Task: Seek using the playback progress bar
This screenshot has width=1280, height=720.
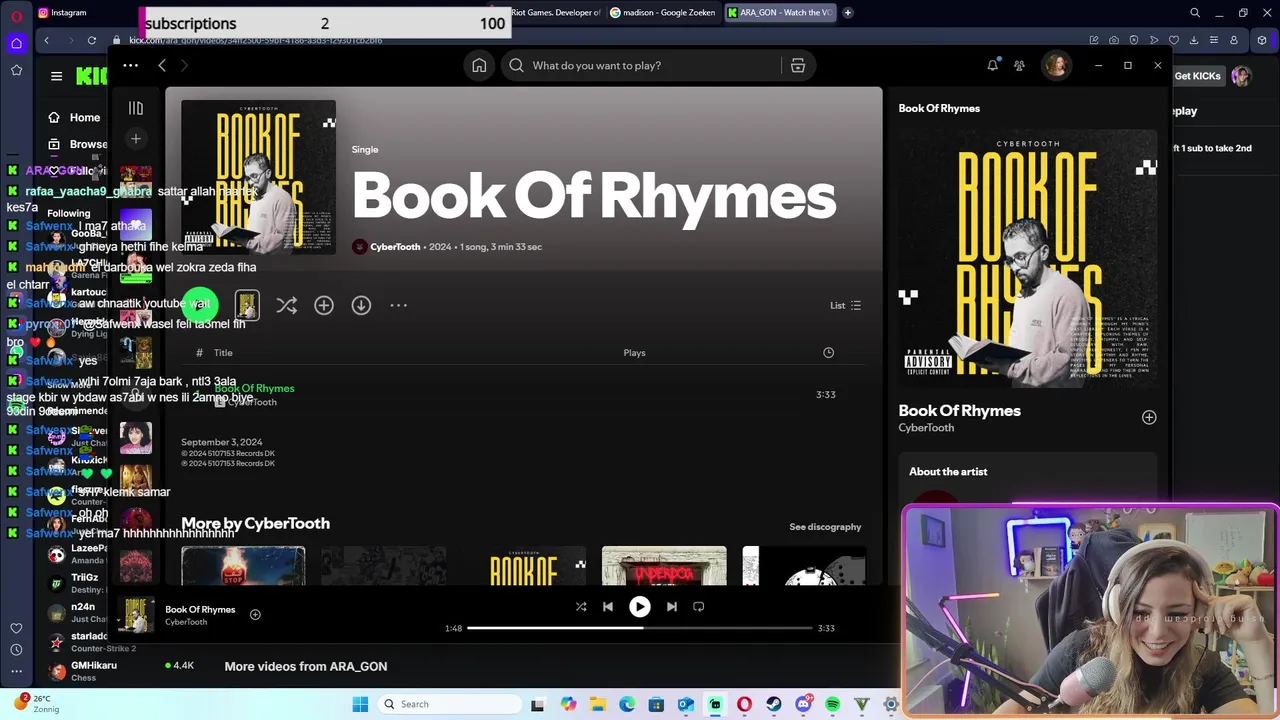Action: click(x=640, y=628)
